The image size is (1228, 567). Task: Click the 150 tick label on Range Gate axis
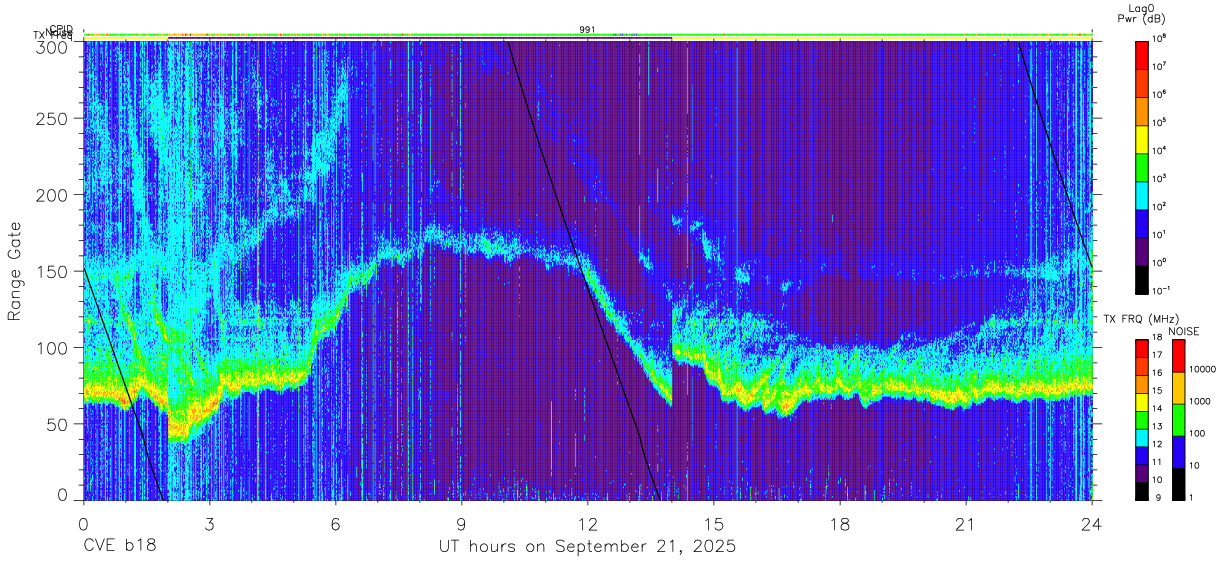(x=52, y=272)
